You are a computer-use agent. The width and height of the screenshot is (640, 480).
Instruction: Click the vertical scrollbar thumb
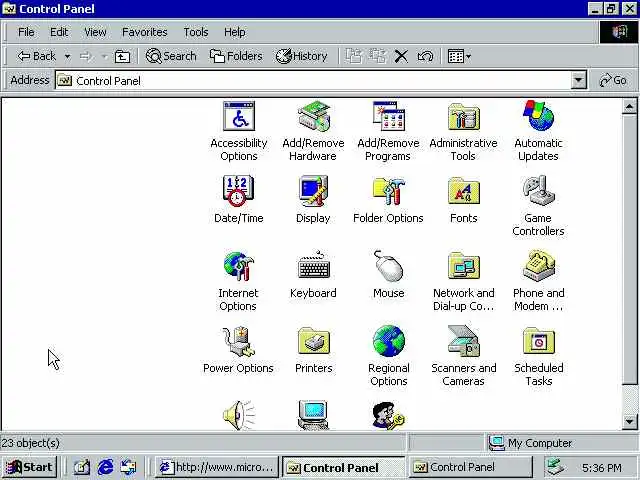point(629,249)
